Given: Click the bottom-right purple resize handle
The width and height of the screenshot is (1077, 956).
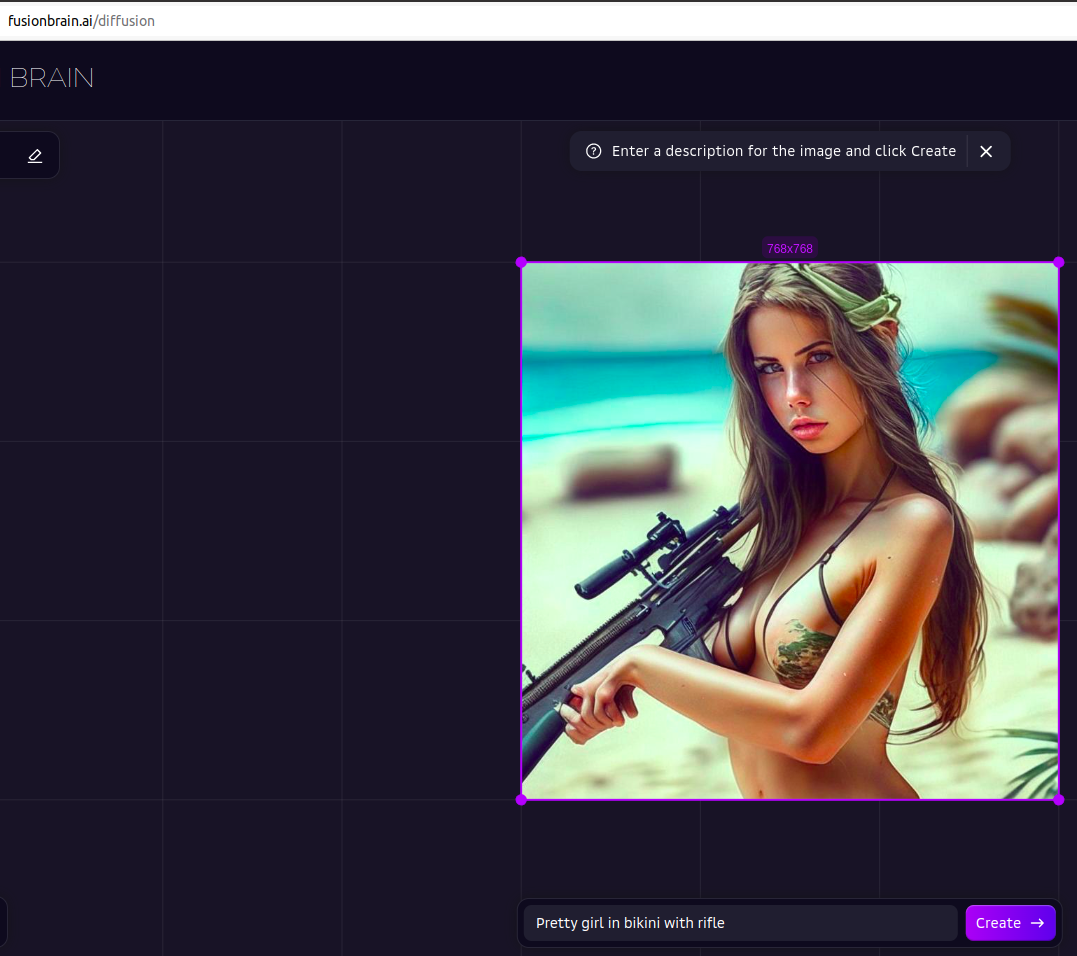Looking at the screenshot, I should pyautogui.click(x=1059, y=800).
